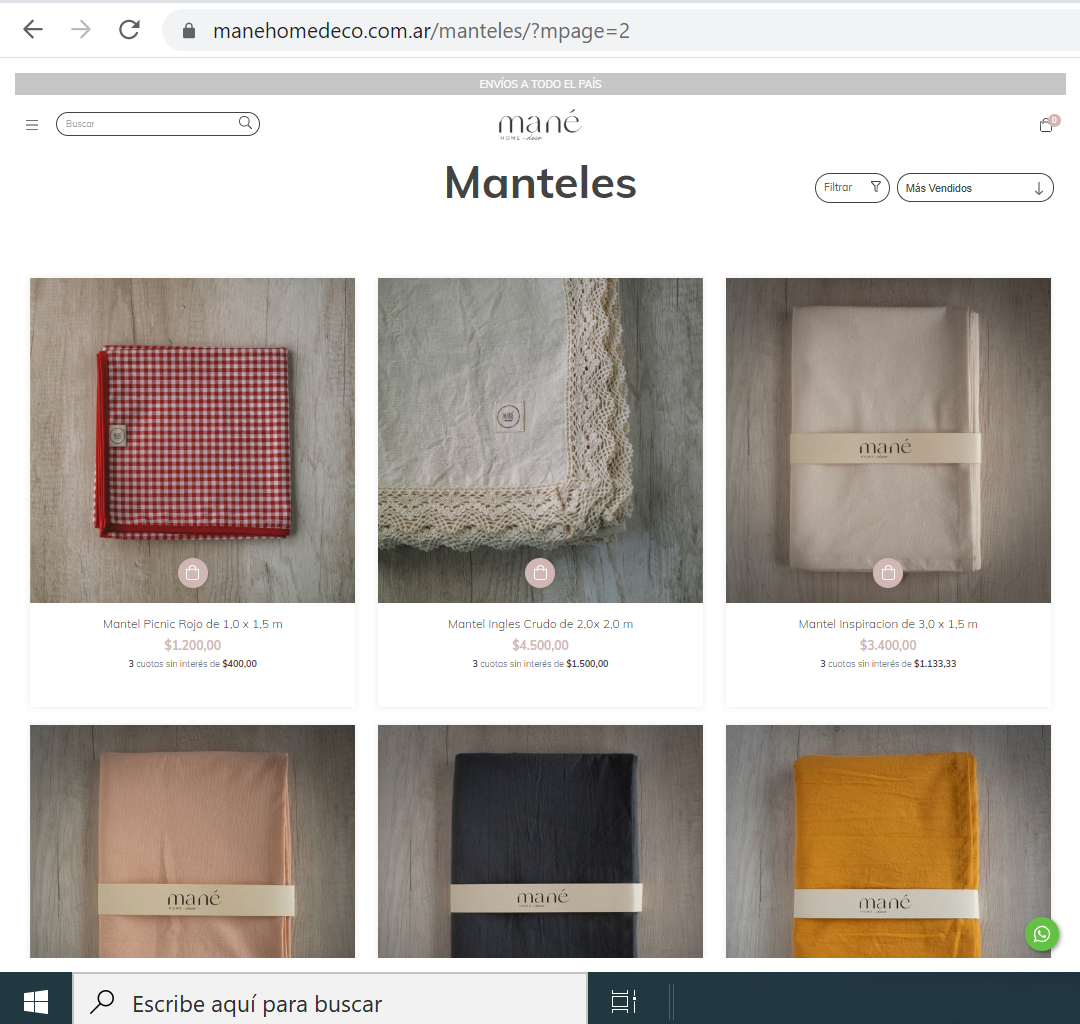Add Mantel Inspiracion to cart
Image resolution: width=1080 pixels, height=1024 pixels.
click(888, 573)
